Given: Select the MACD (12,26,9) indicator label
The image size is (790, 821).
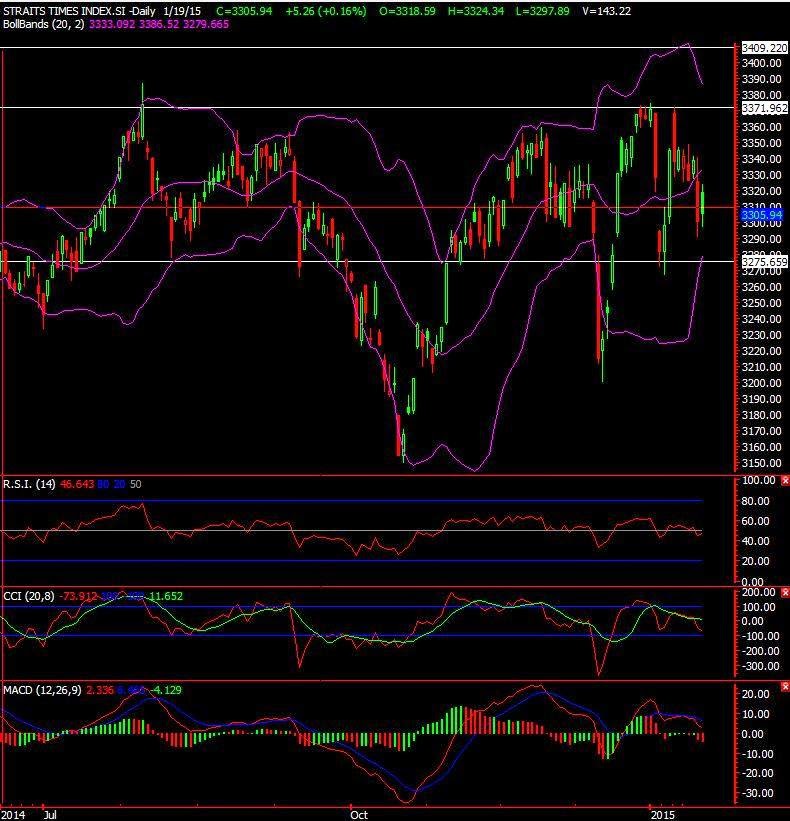Looking at the screenshot, I should [x=42, y=690].
